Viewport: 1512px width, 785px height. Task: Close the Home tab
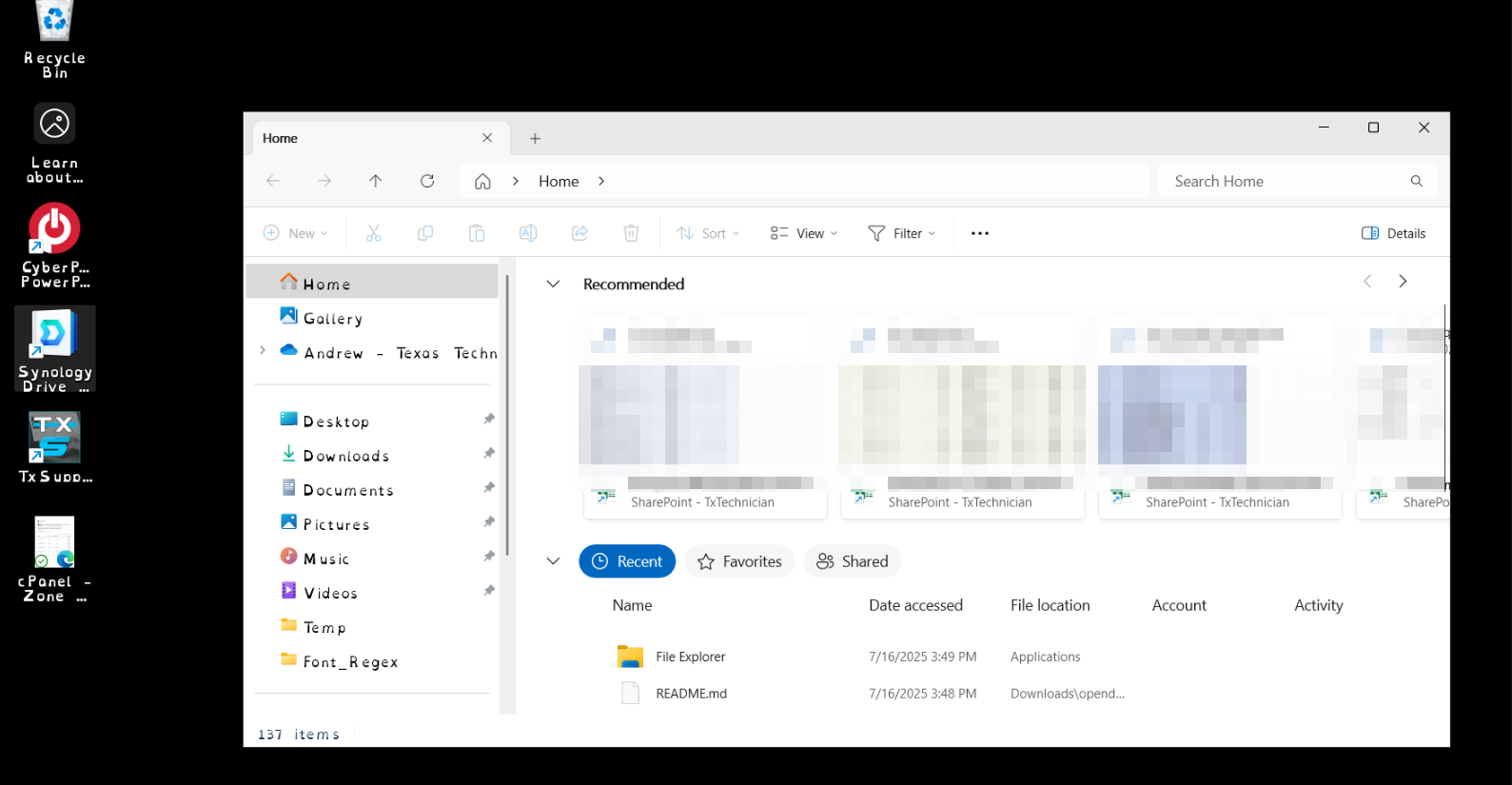487,138
